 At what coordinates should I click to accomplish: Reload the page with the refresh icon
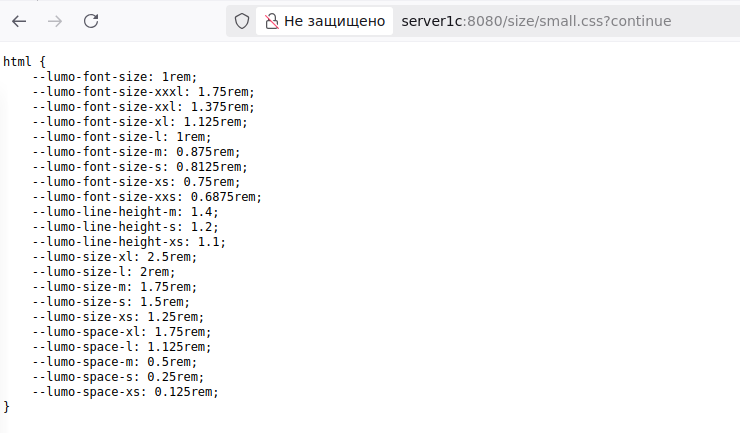click(x=91, y=21)
